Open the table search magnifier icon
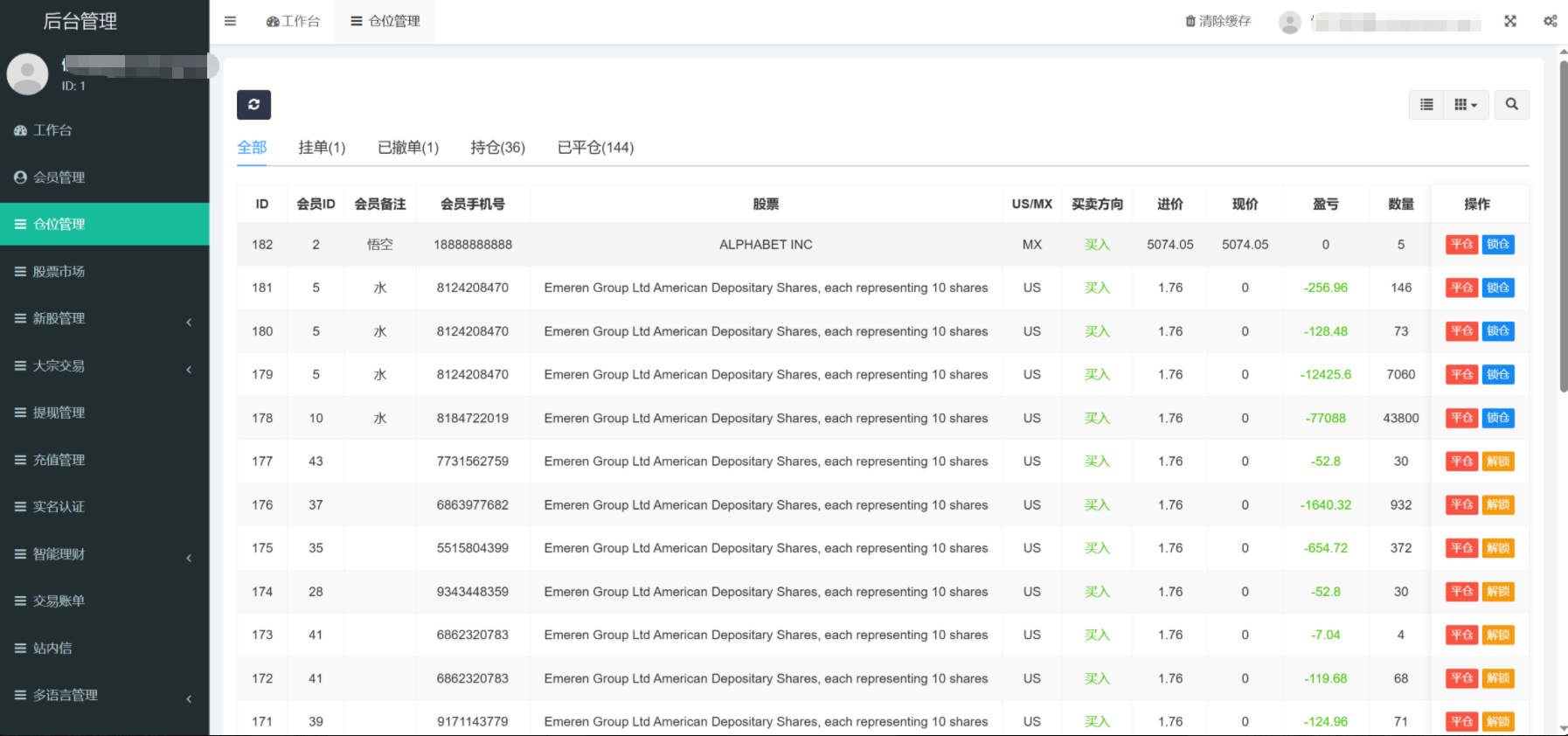This screenshot has width=1568, height=736. click(x=1511, y=105)
